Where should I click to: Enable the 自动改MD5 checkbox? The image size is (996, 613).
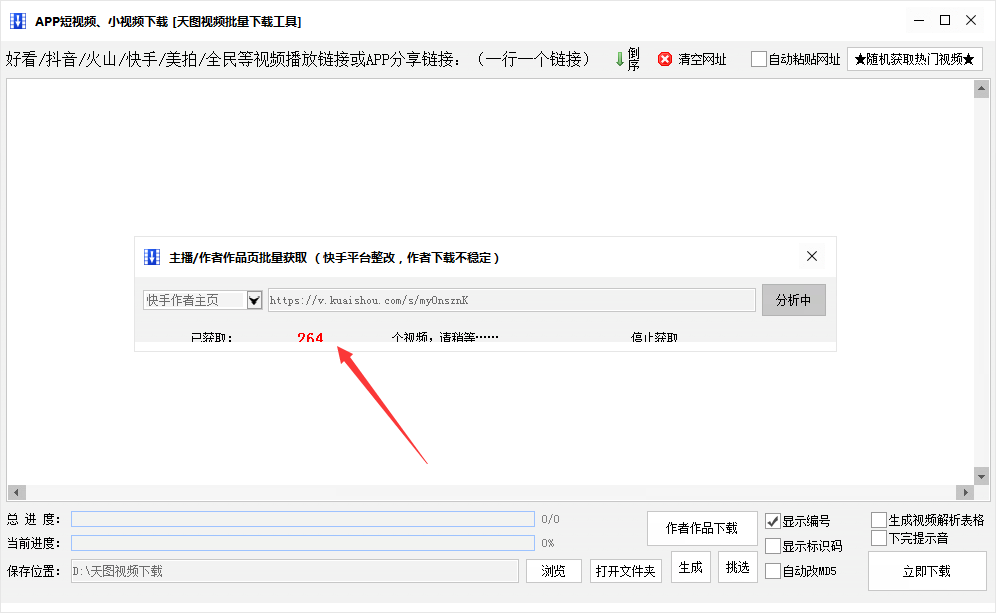tap(772, 570)
